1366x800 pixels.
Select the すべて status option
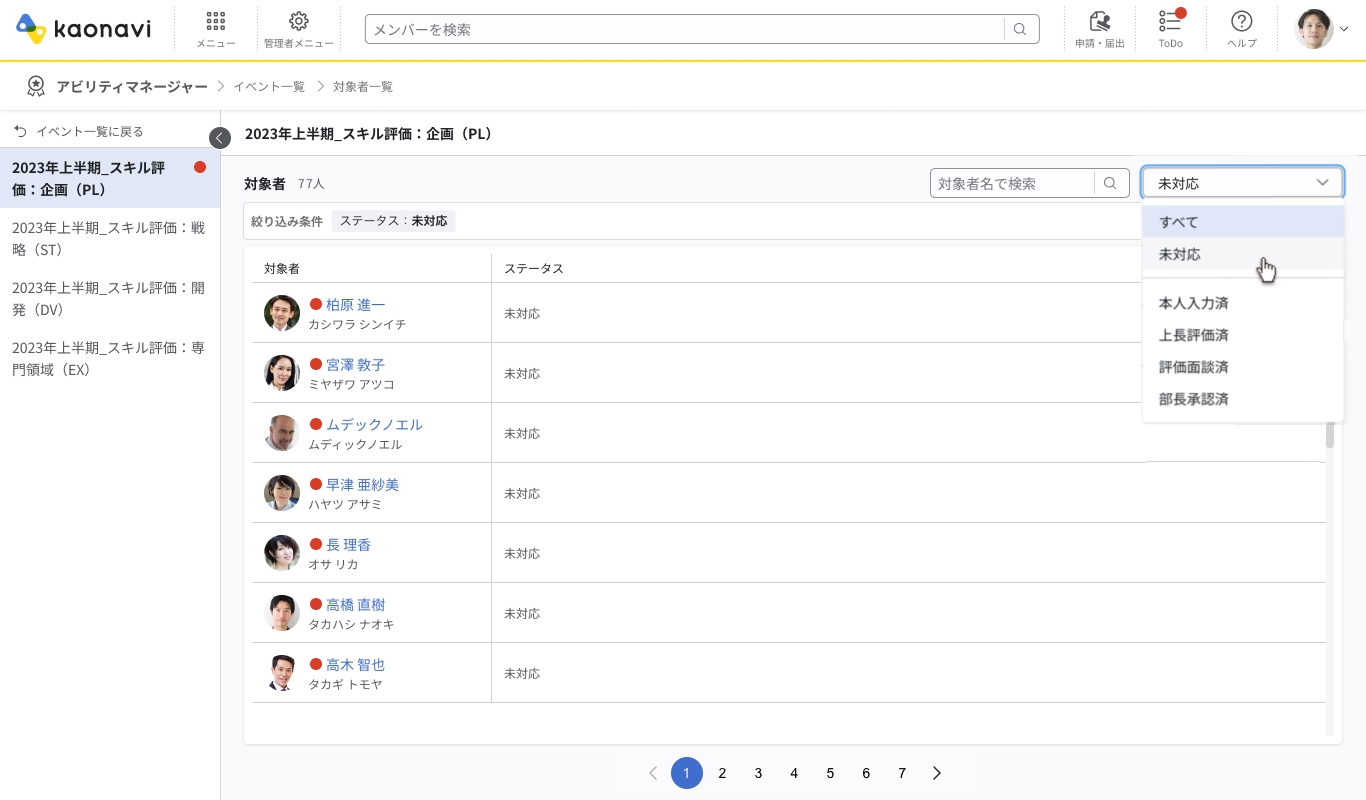[x=1180, y=221]
